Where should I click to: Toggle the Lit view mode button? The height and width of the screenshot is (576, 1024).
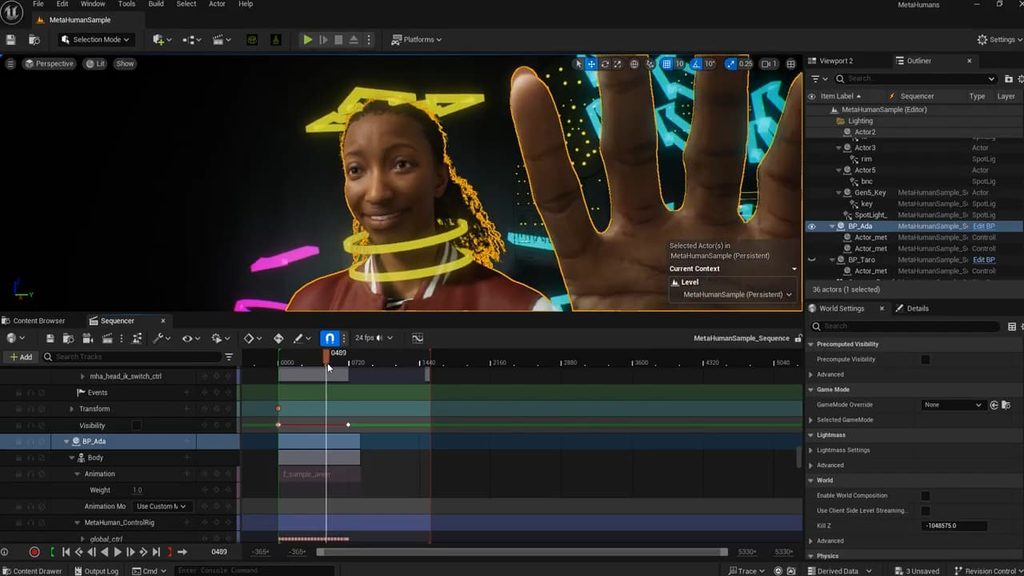point(95,63)
